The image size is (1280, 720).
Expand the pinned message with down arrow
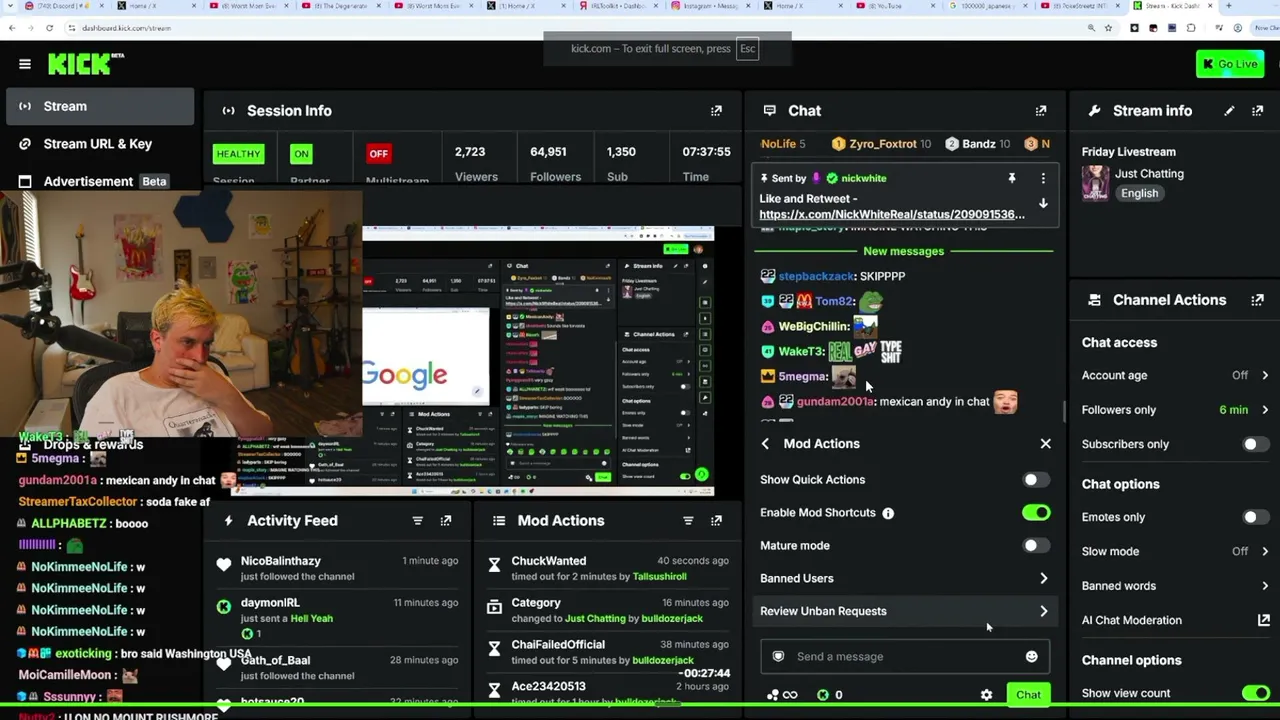click(1043, 204)
